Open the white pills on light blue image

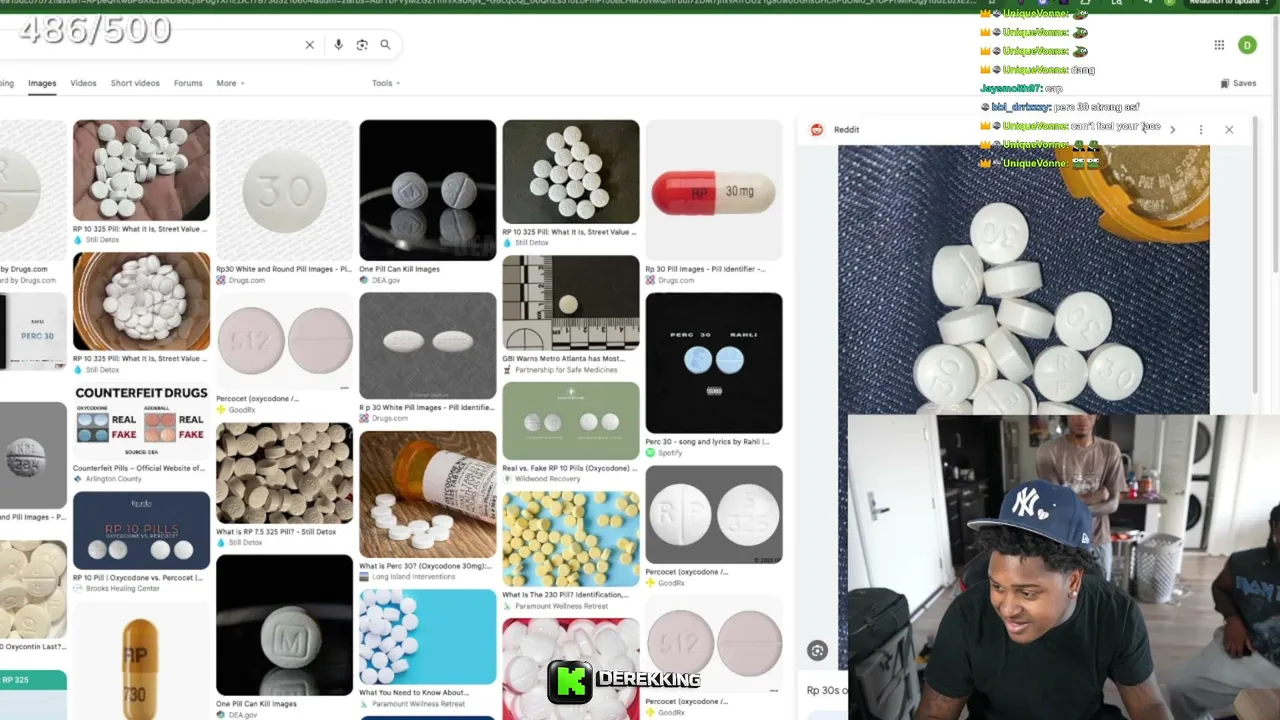click(427, 637)
